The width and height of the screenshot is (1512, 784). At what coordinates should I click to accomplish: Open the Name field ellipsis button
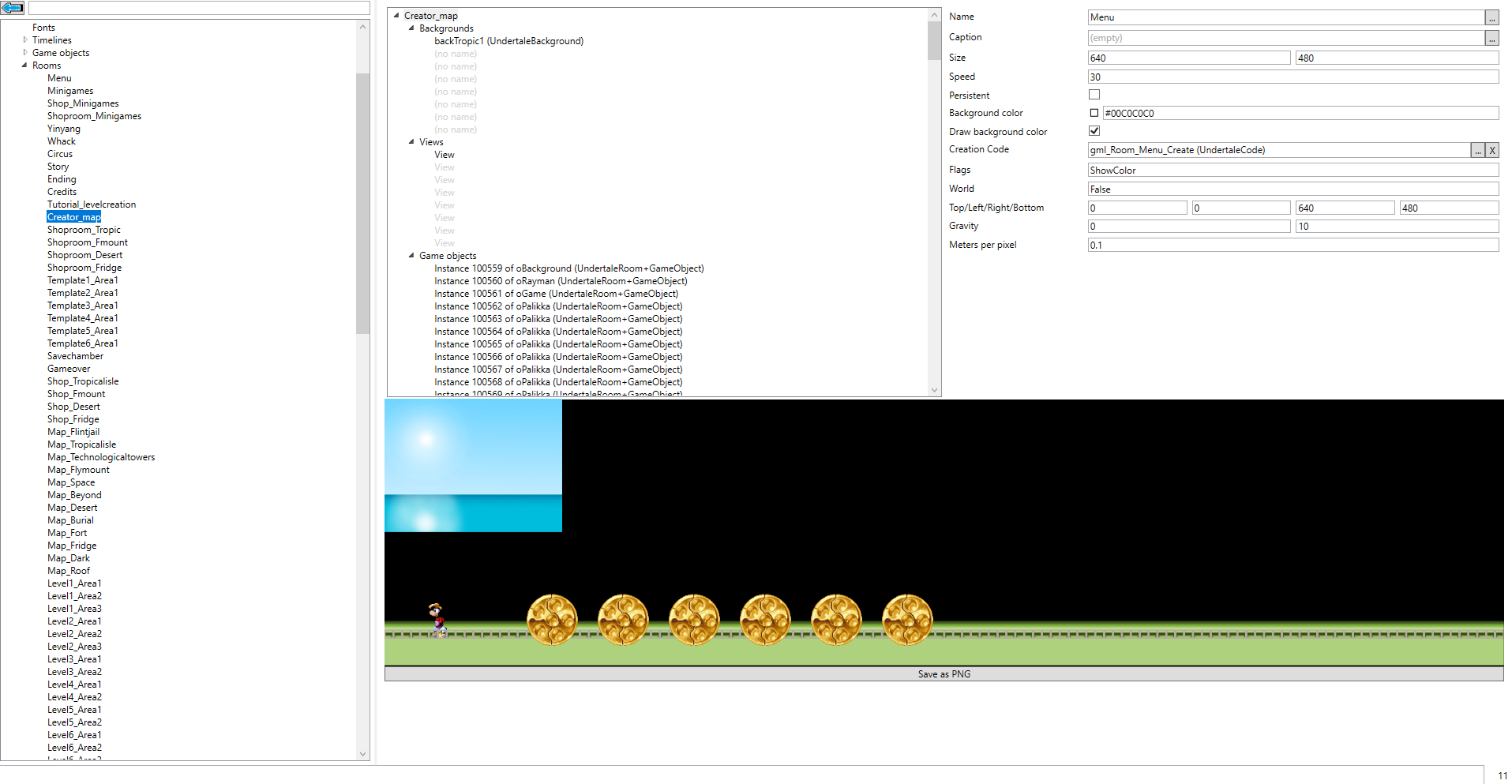(x=1491, y=17)
